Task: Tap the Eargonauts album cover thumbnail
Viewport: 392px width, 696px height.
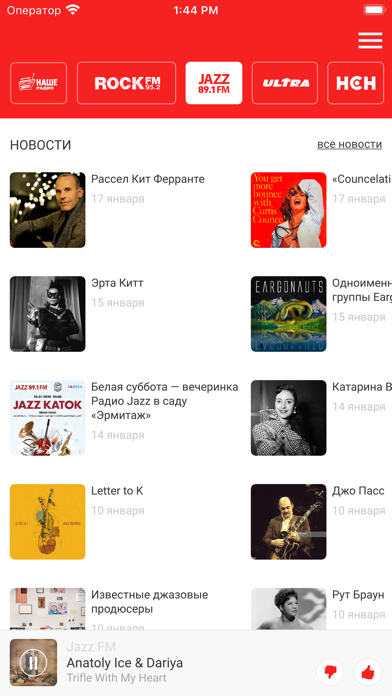Action: 289,314
